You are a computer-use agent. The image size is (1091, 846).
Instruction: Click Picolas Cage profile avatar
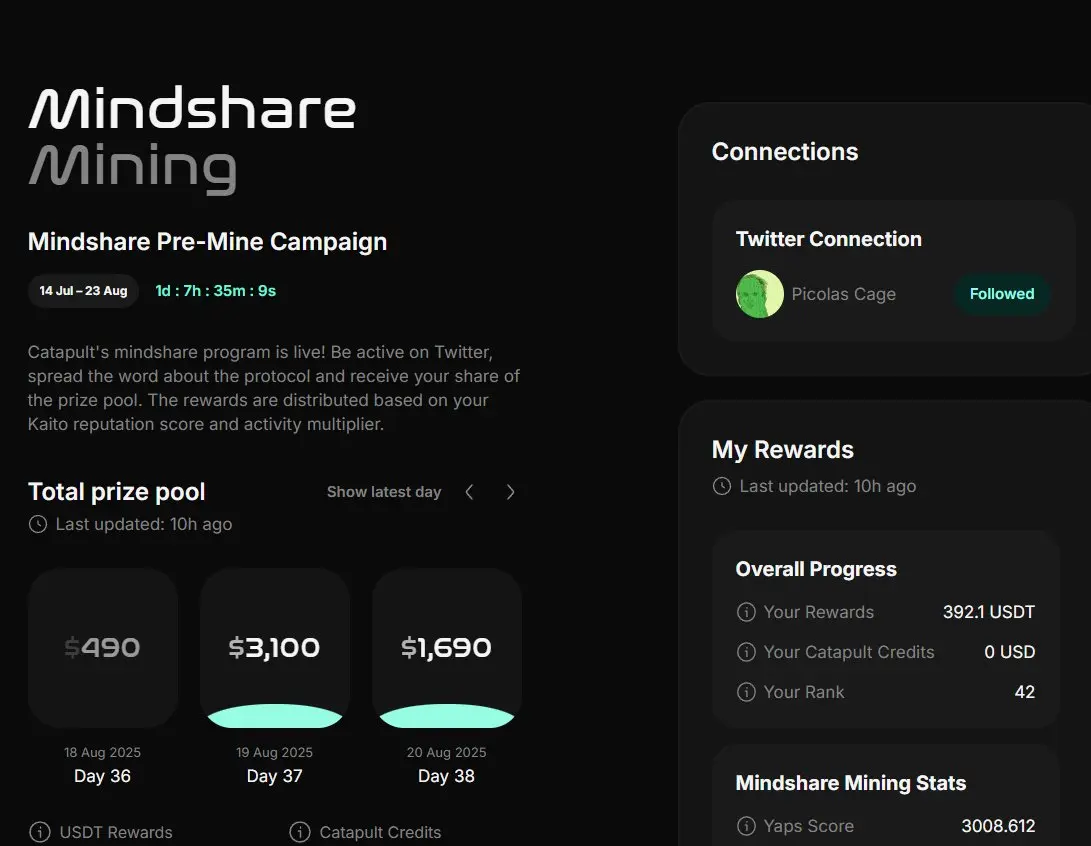[x=760, y=294]
